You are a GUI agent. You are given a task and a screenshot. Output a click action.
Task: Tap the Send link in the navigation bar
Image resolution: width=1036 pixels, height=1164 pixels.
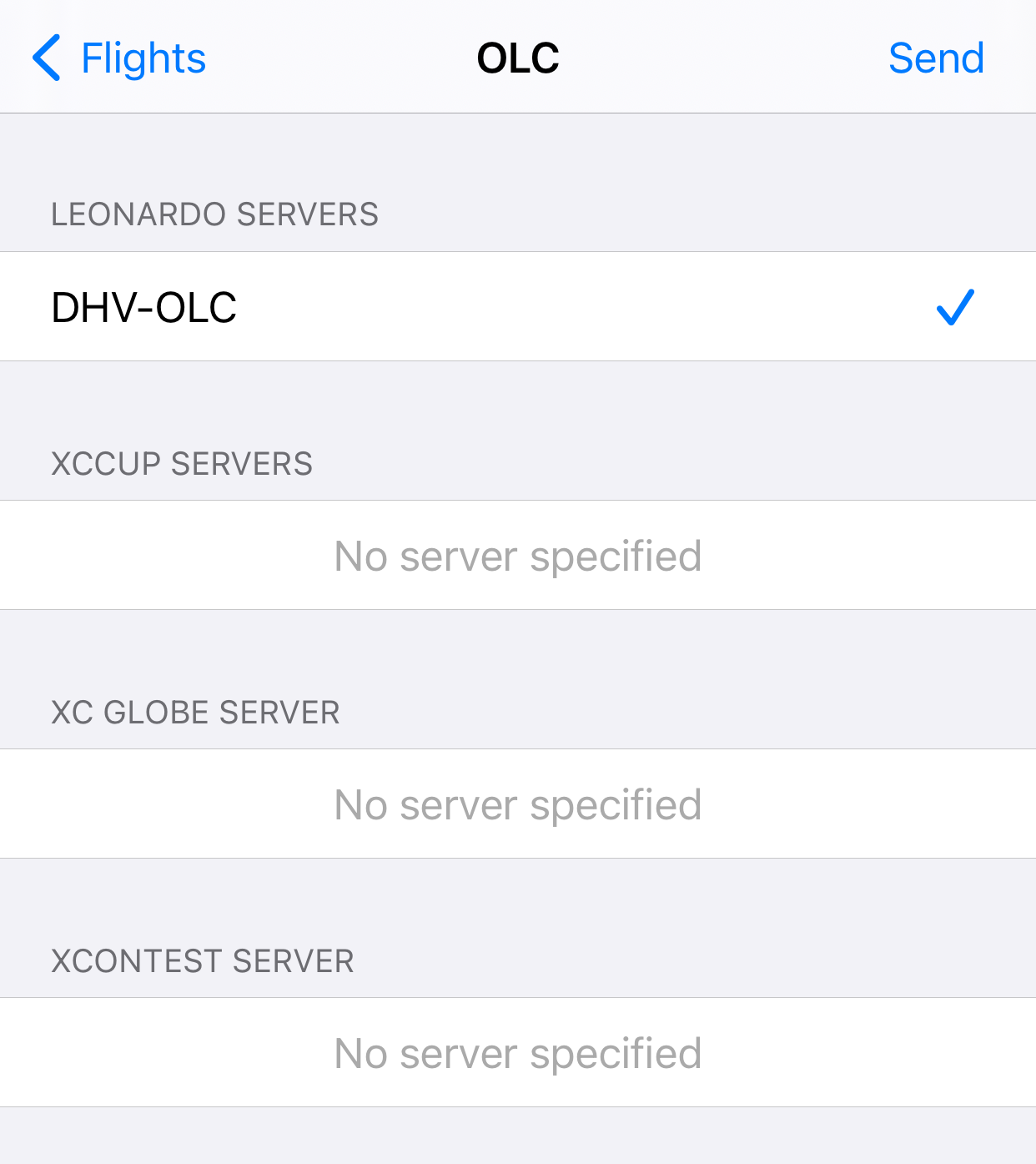point(936,58)
